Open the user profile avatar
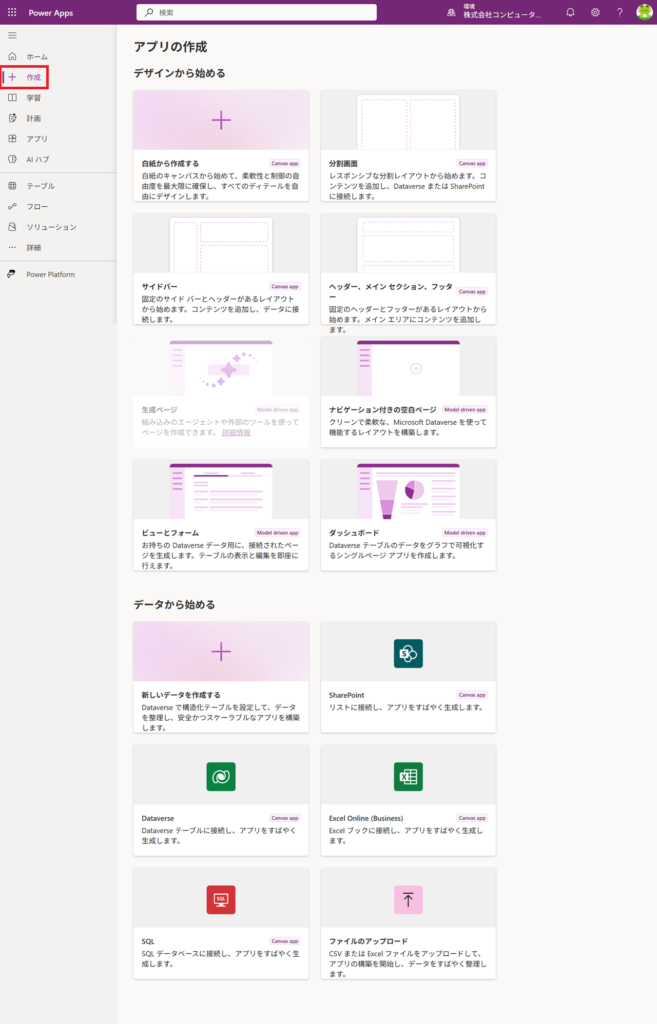Viewport: 657px width, 1024px height. pos(644,12)
